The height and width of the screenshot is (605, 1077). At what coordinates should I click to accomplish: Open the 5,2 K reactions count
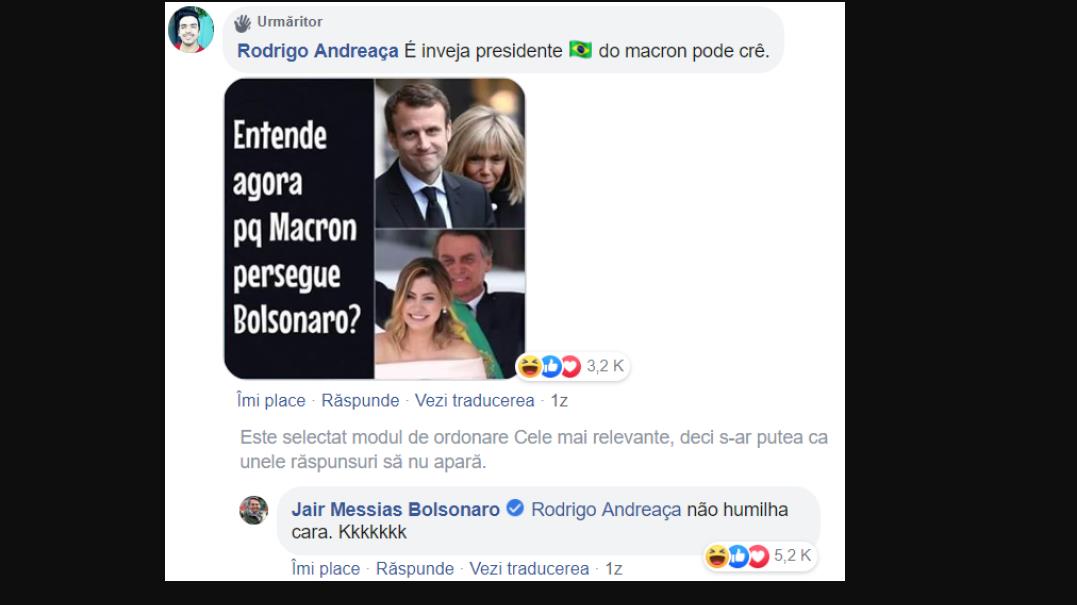[x=793, y=556]
